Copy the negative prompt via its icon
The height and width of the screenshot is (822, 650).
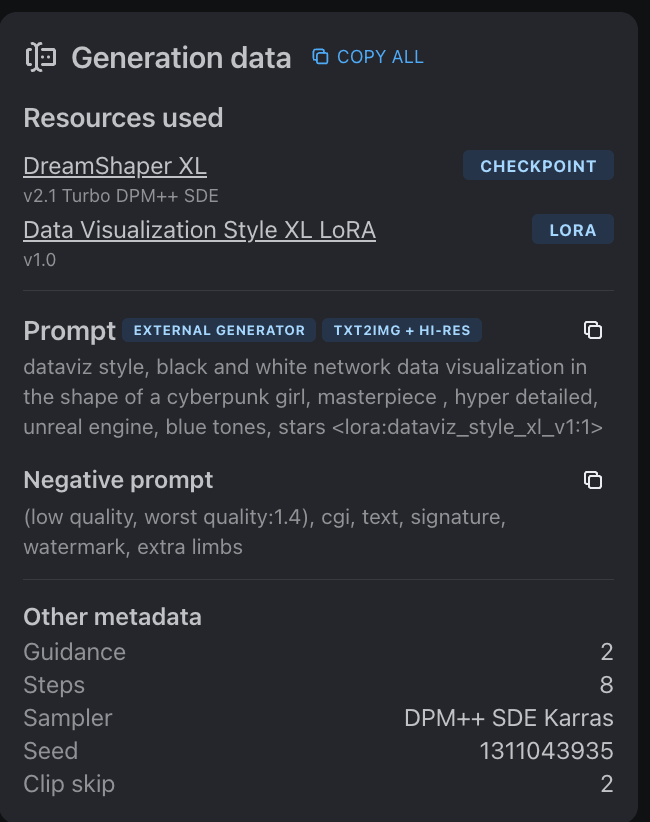click(x=593, y=480)
